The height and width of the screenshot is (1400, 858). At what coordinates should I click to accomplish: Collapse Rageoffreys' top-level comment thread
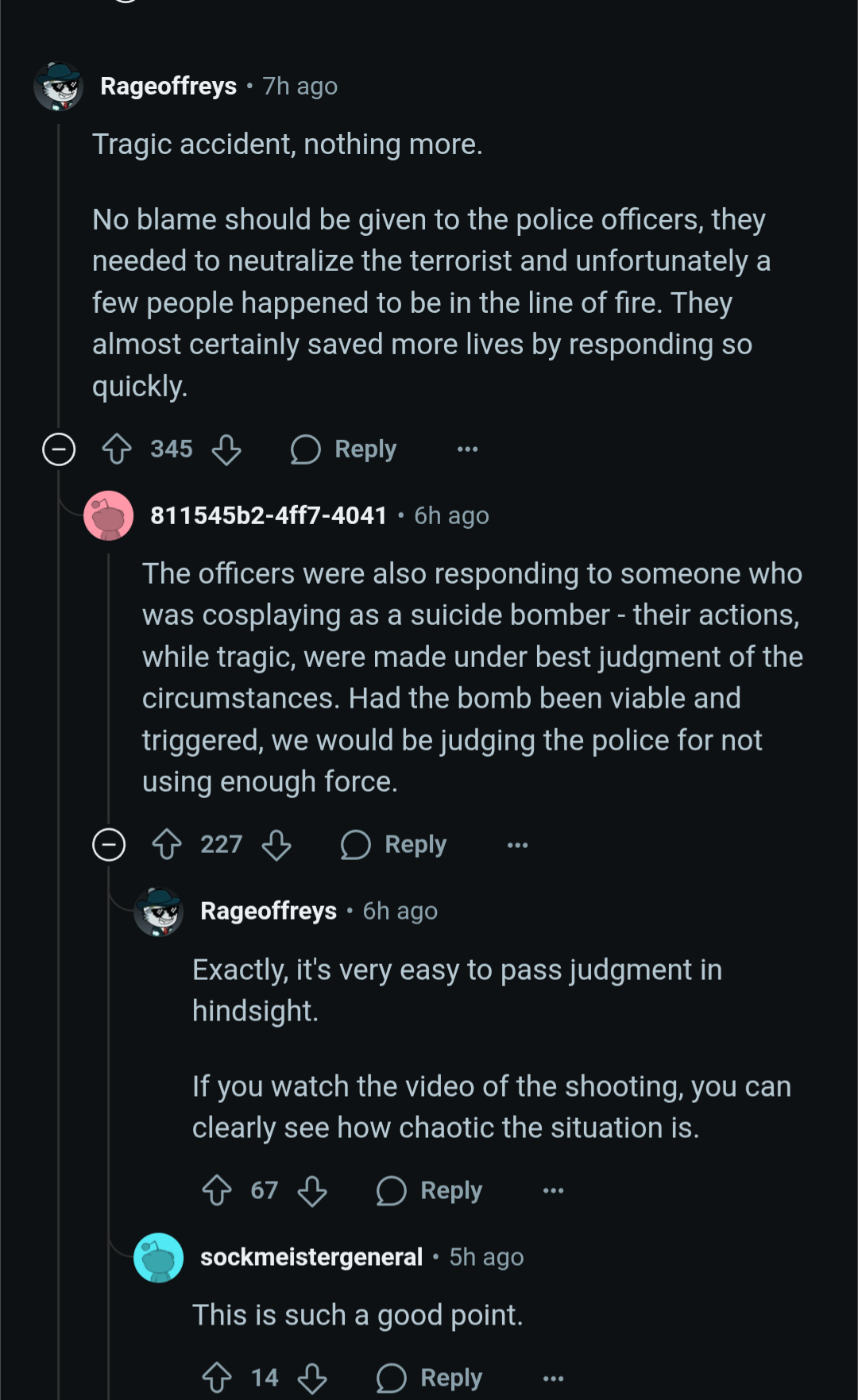(59, 449)
